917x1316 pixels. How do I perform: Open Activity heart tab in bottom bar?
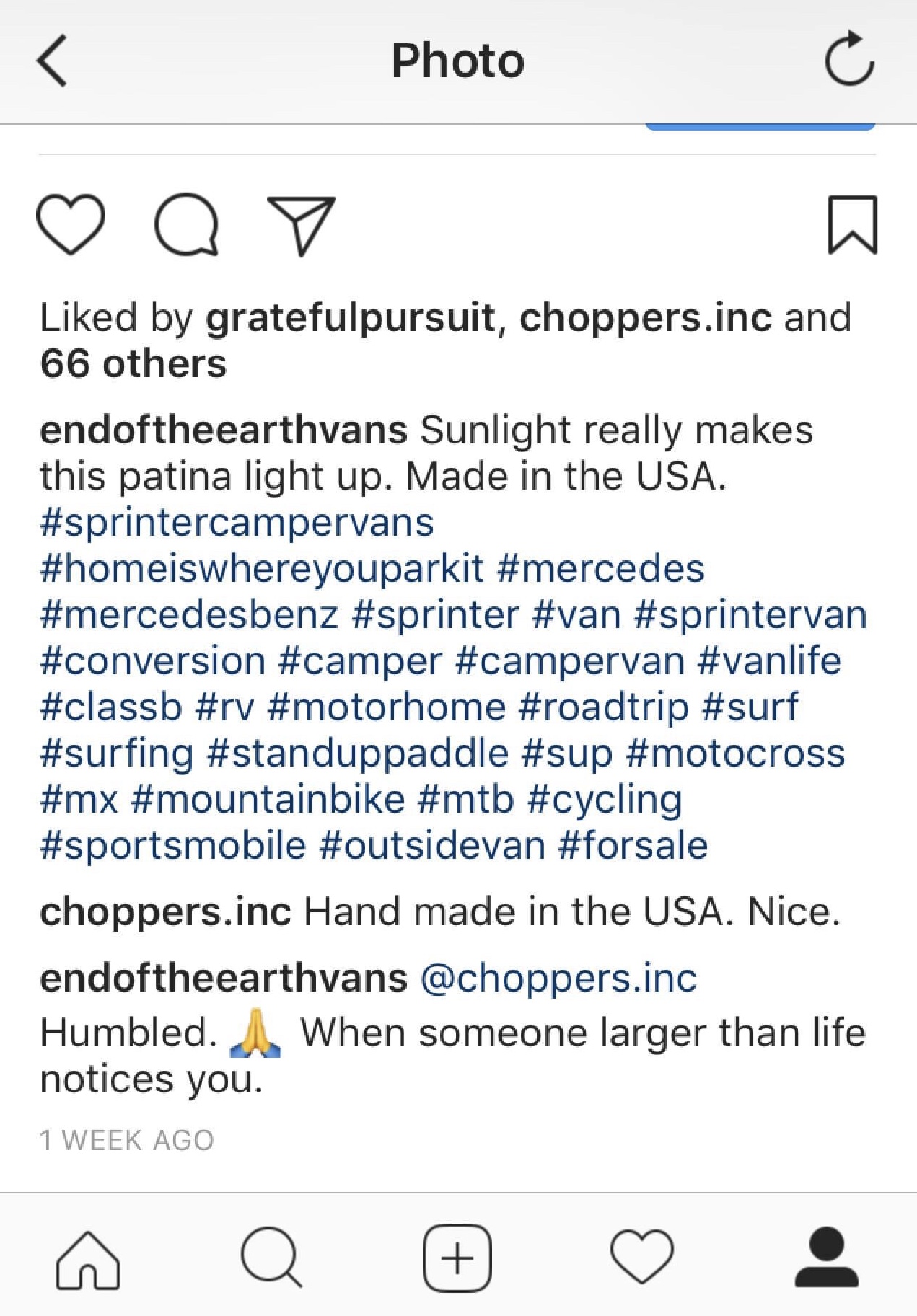click(642, 1258)
